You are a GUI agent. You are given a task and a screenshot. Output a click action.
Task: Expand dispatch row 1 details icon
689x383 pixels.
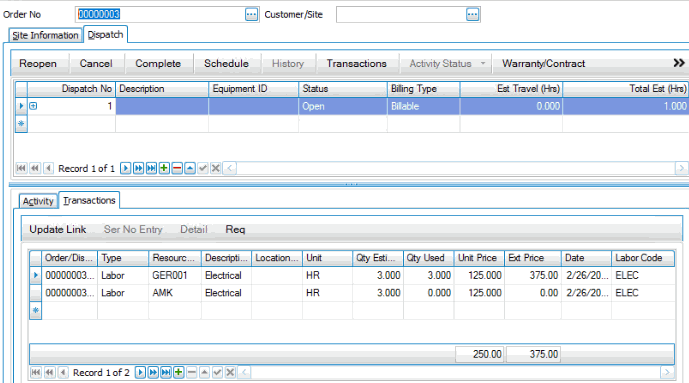pos(33,106)
